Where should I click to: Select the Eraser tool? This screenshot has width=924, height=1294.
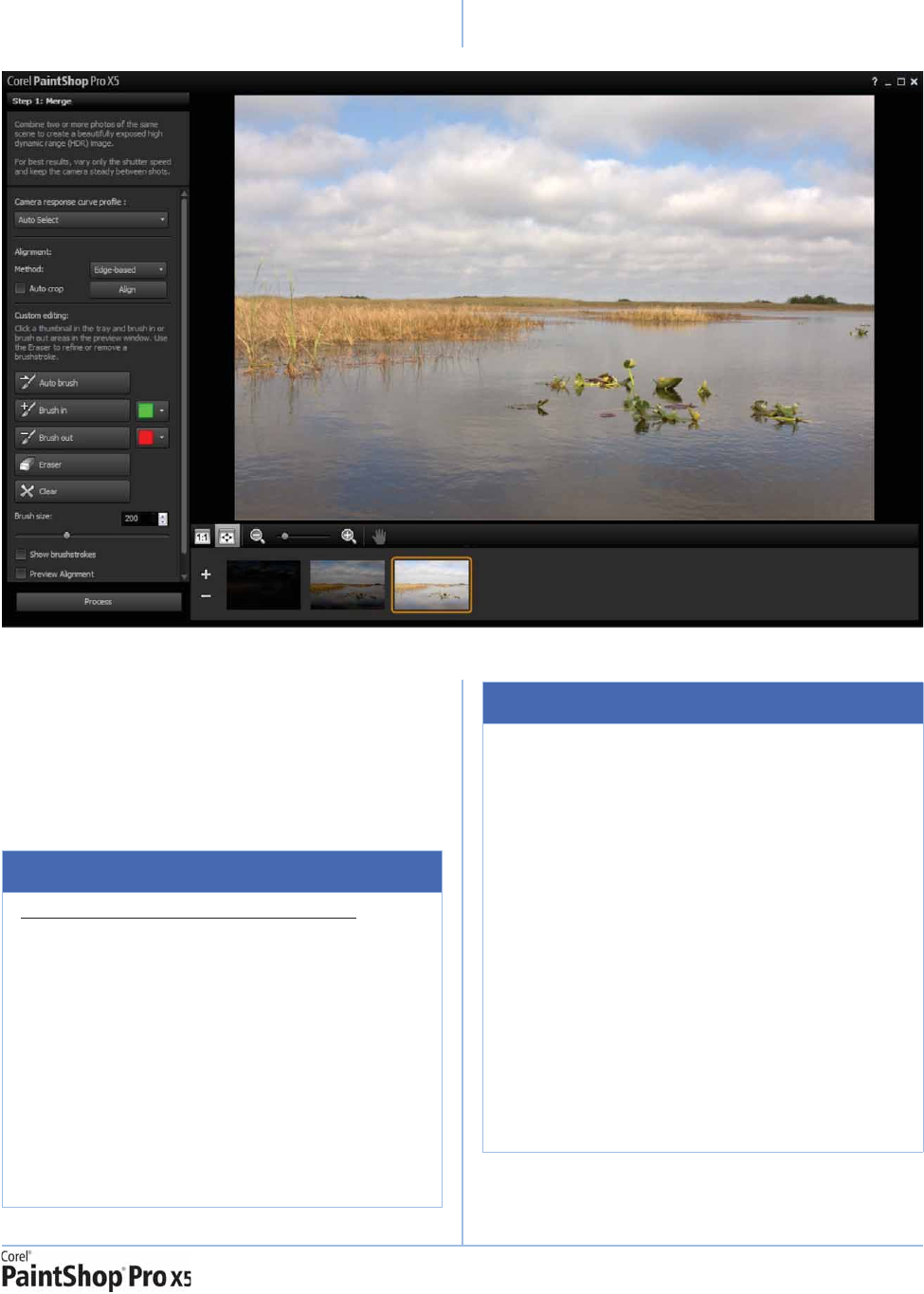click(72, 465)
